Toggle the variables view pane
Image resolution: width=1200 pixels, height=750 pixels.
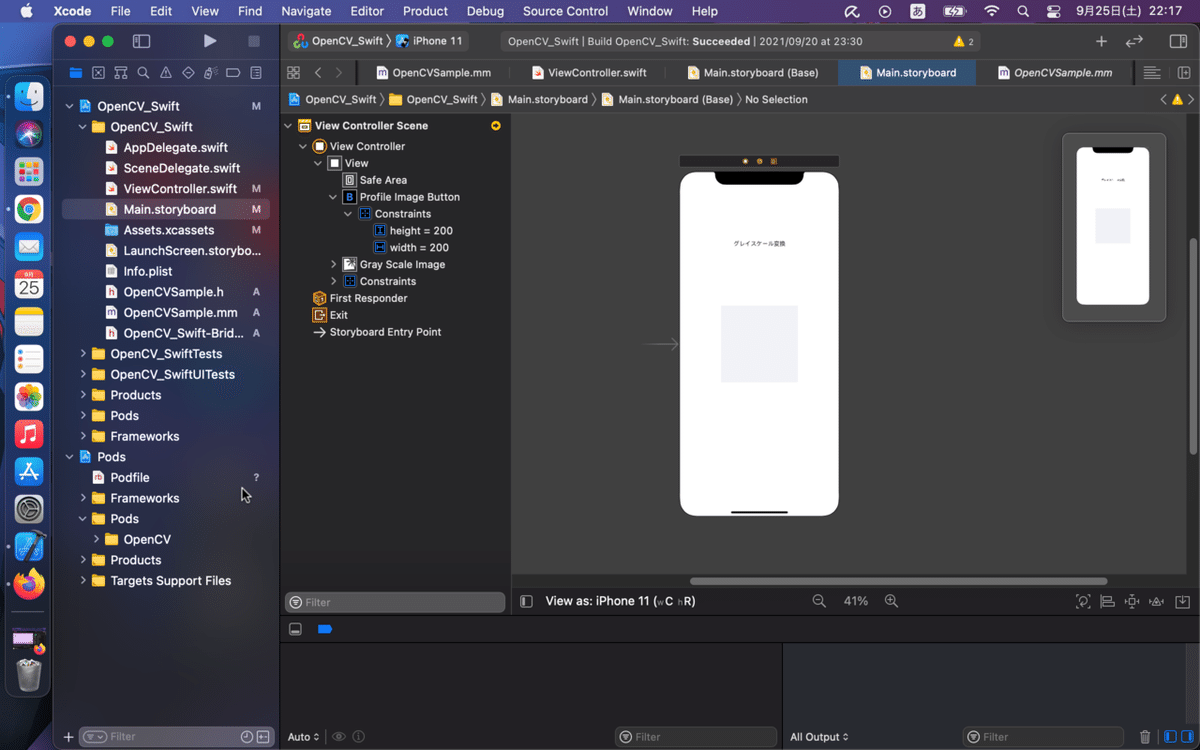click(x=1170, y=737)
